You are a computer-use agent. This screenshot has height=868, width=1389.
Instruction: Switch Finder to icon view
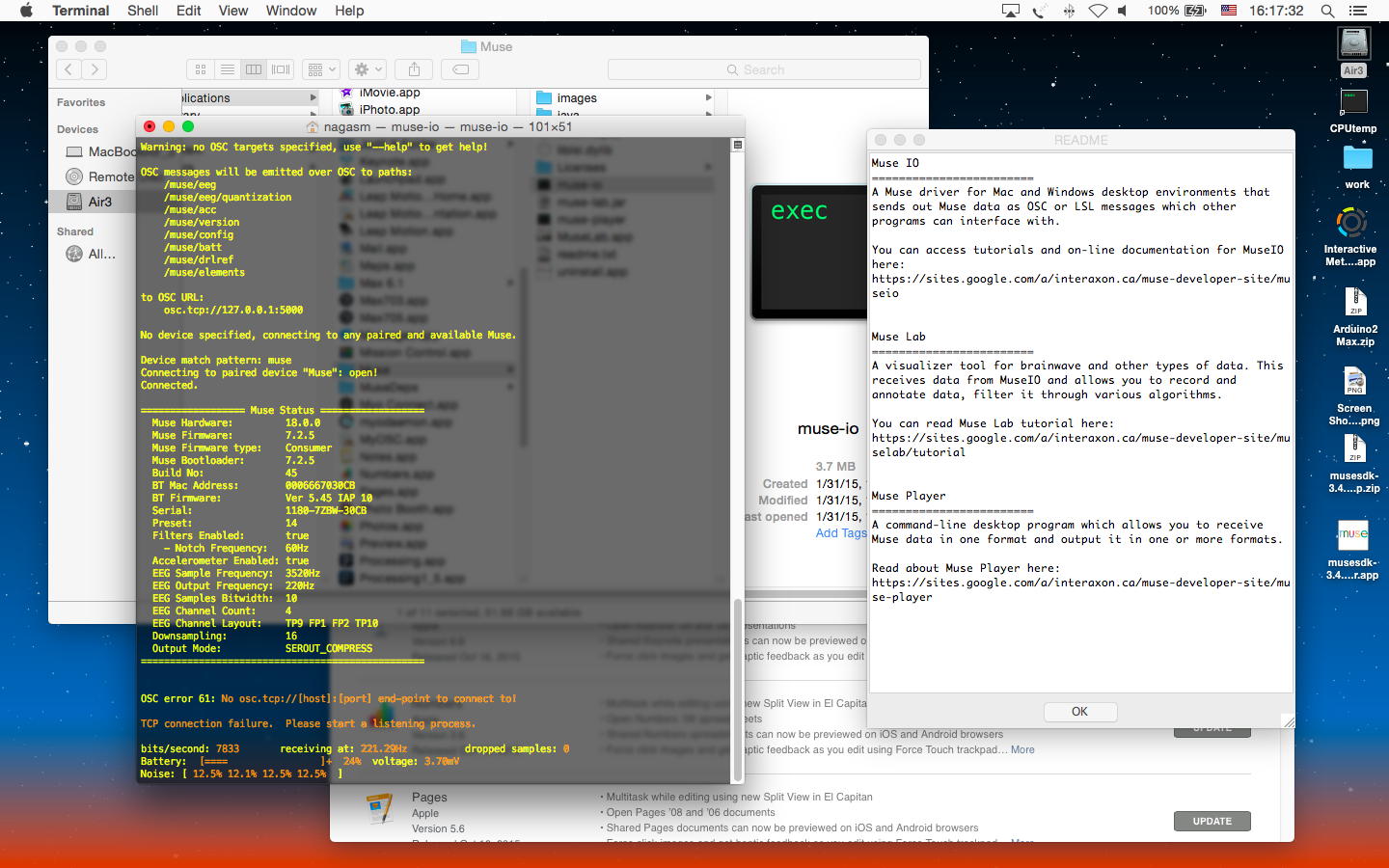(x=201, y=69)
